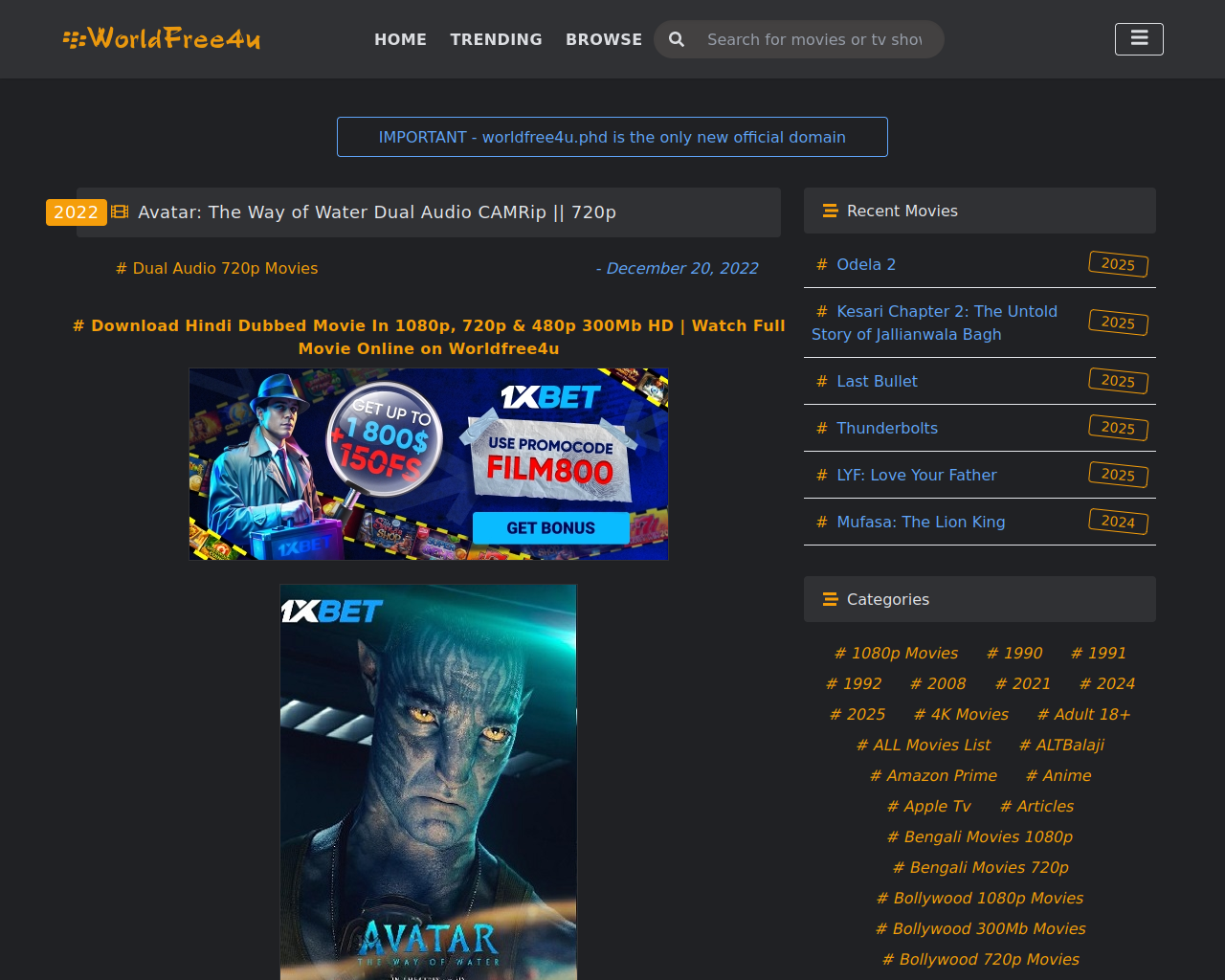Open Avatar: The Way of Water title
1225x980 pixels.
coord(377,212)
